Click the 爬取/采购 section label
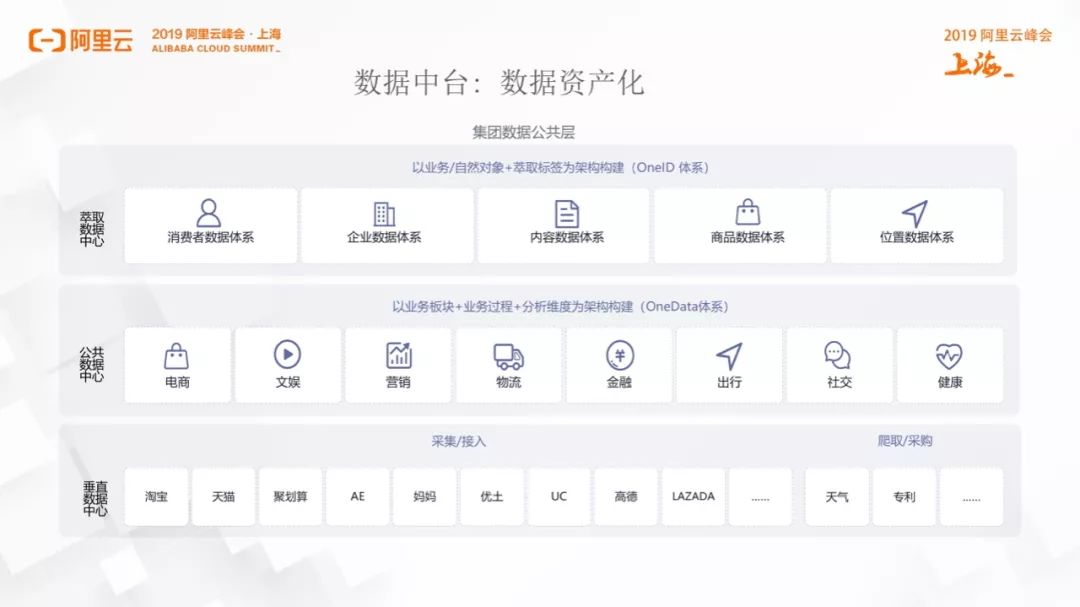Image resolution: width=1080 pixels, height=607 pixels. (904, 441)
